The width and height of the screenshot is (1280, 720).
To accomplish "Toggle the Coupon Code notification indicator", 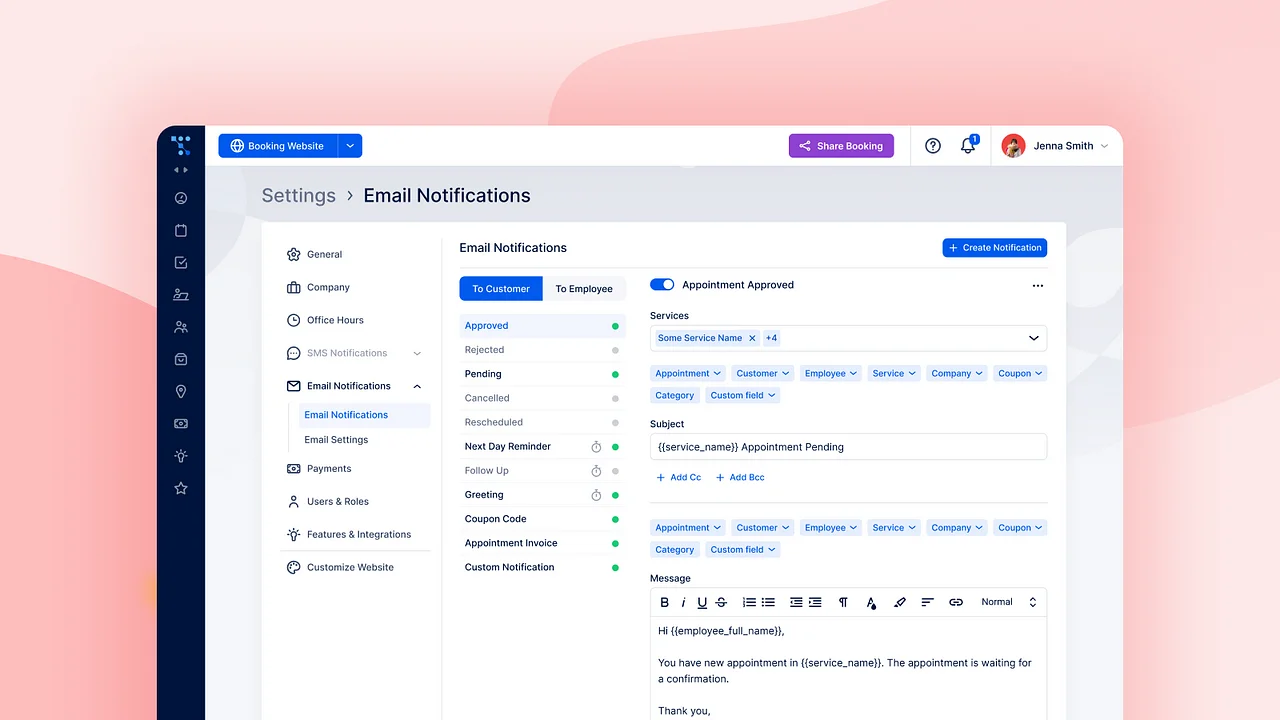I will point(615,518).
